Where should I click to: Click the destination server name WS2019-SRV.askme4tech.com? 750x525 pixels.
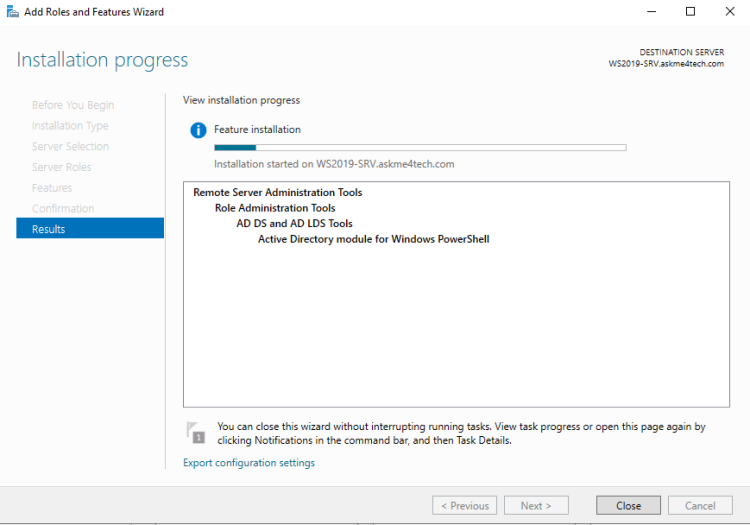(666, 64)
